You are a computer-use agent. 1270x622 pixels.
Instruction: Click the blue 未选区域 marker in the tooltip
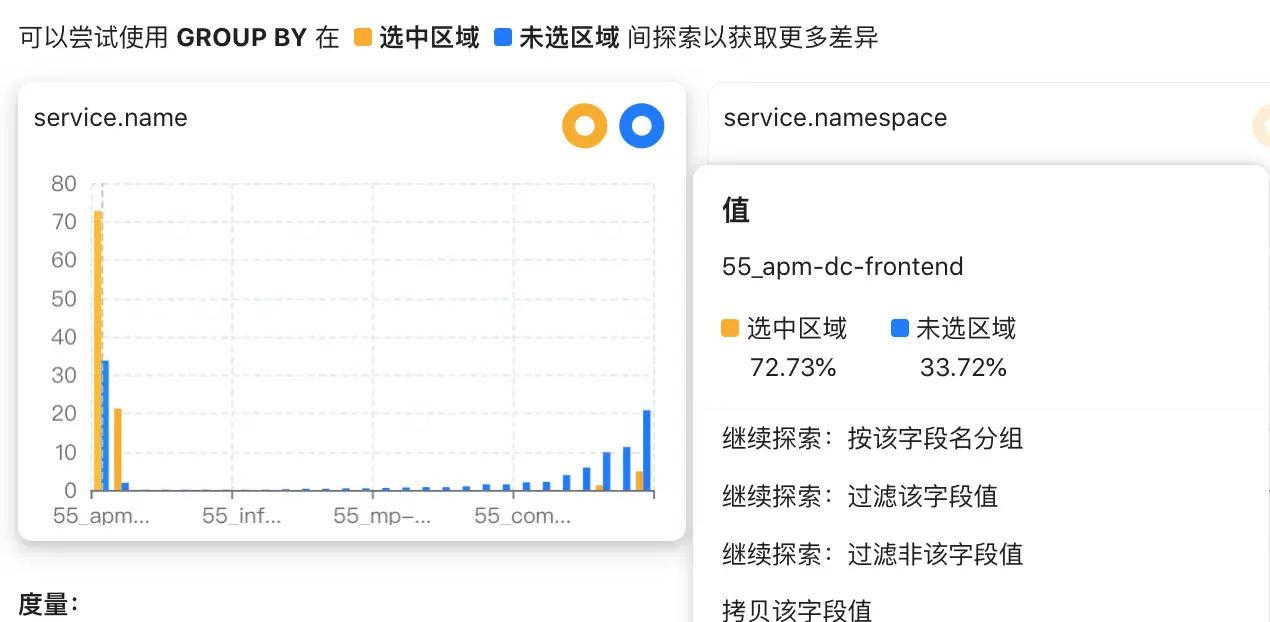pos(899,328)
